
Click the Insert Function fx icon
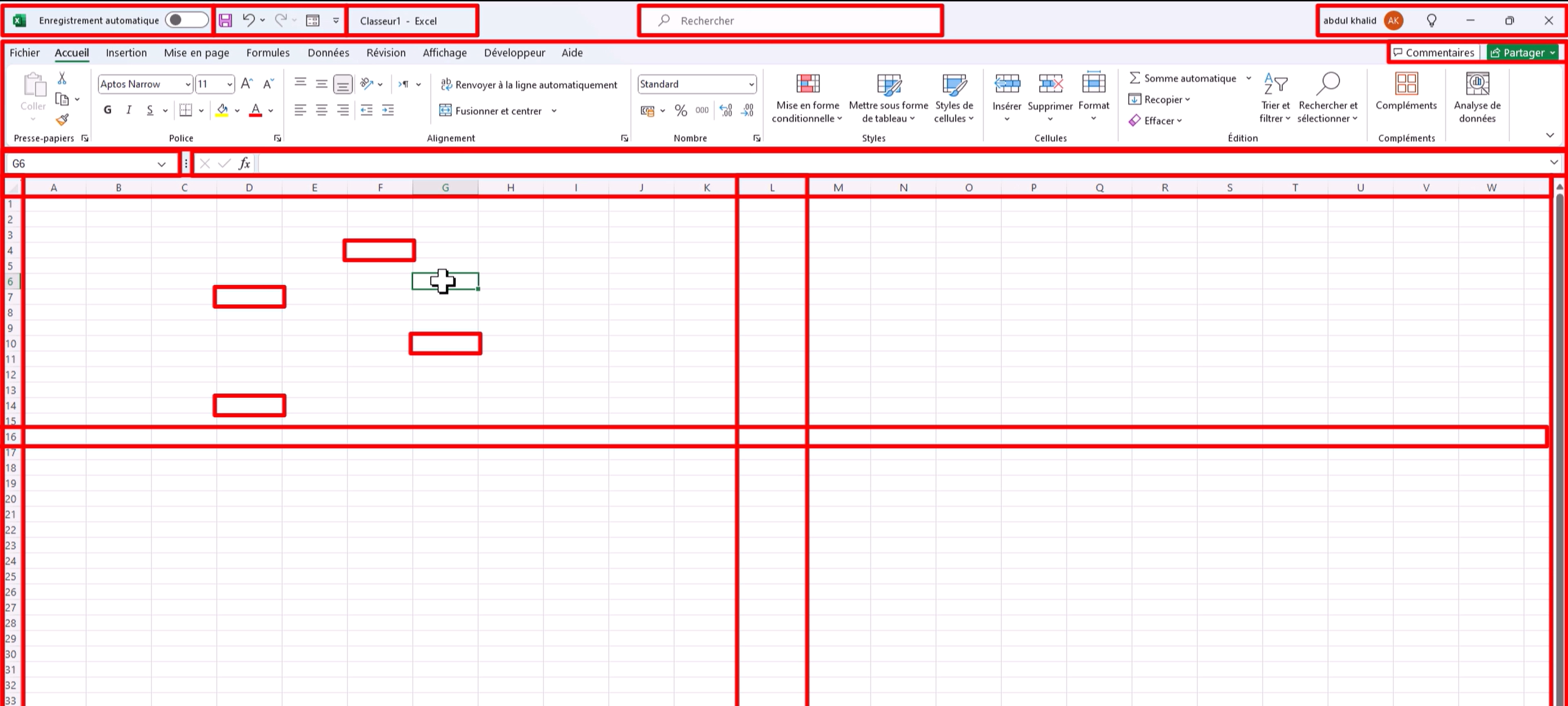coord(244,163)
